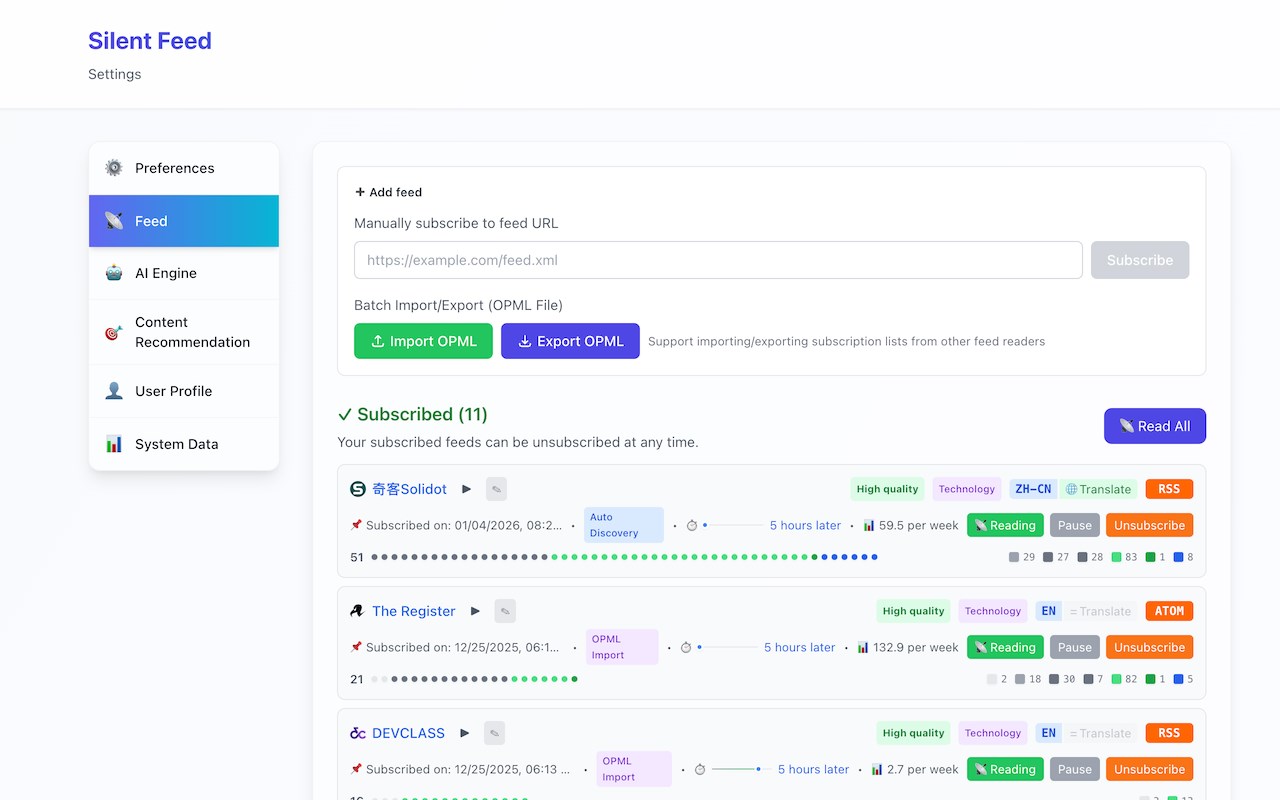1280x800 pixels.
Task: Click edit pencil icon for The Register
Action: [505, 611]
